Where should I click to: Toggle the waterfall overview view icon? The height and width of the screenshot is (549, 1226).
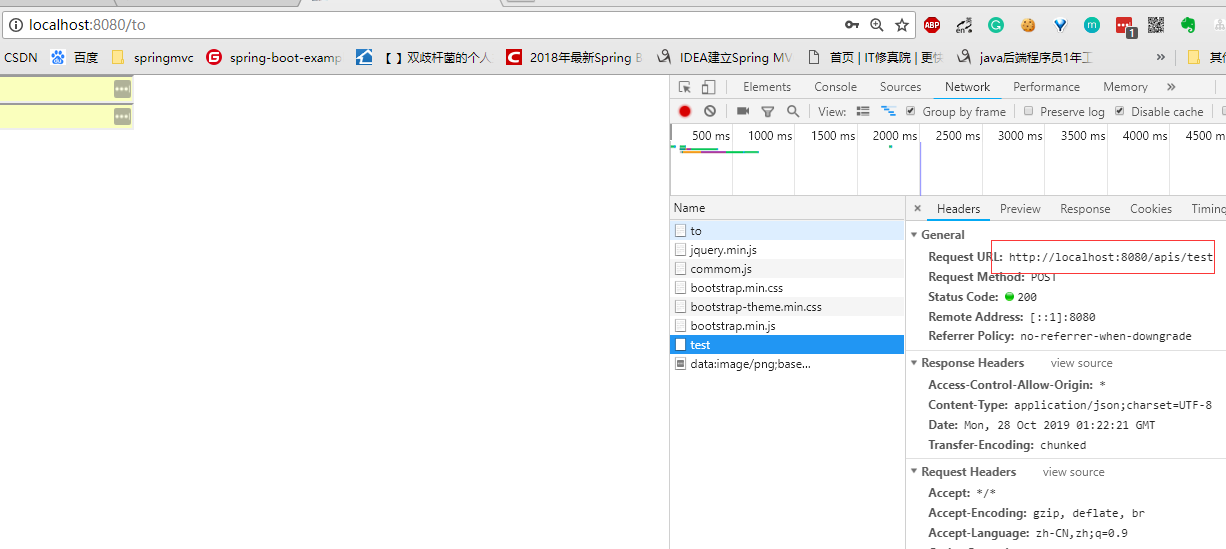888,112
